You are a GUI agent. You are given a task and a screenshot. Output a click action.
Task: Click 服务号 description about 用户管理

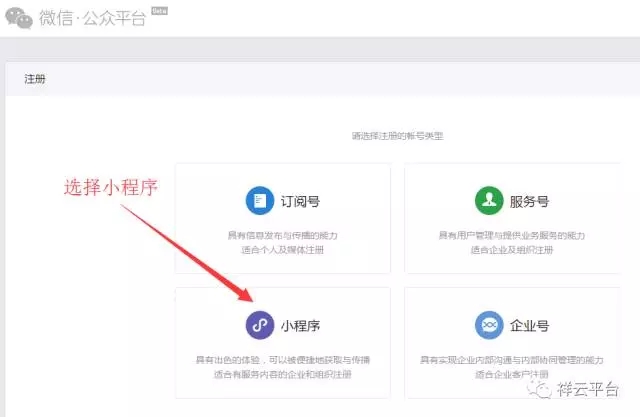coord(512,235)
